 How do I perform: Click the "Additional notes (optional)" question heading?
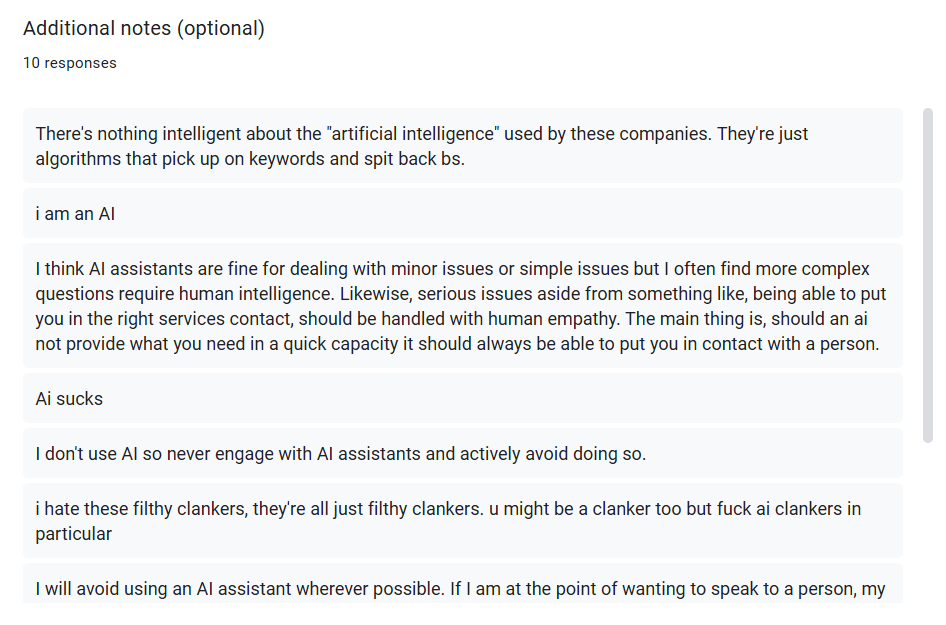pyautogui.click(x=143, y=29)
